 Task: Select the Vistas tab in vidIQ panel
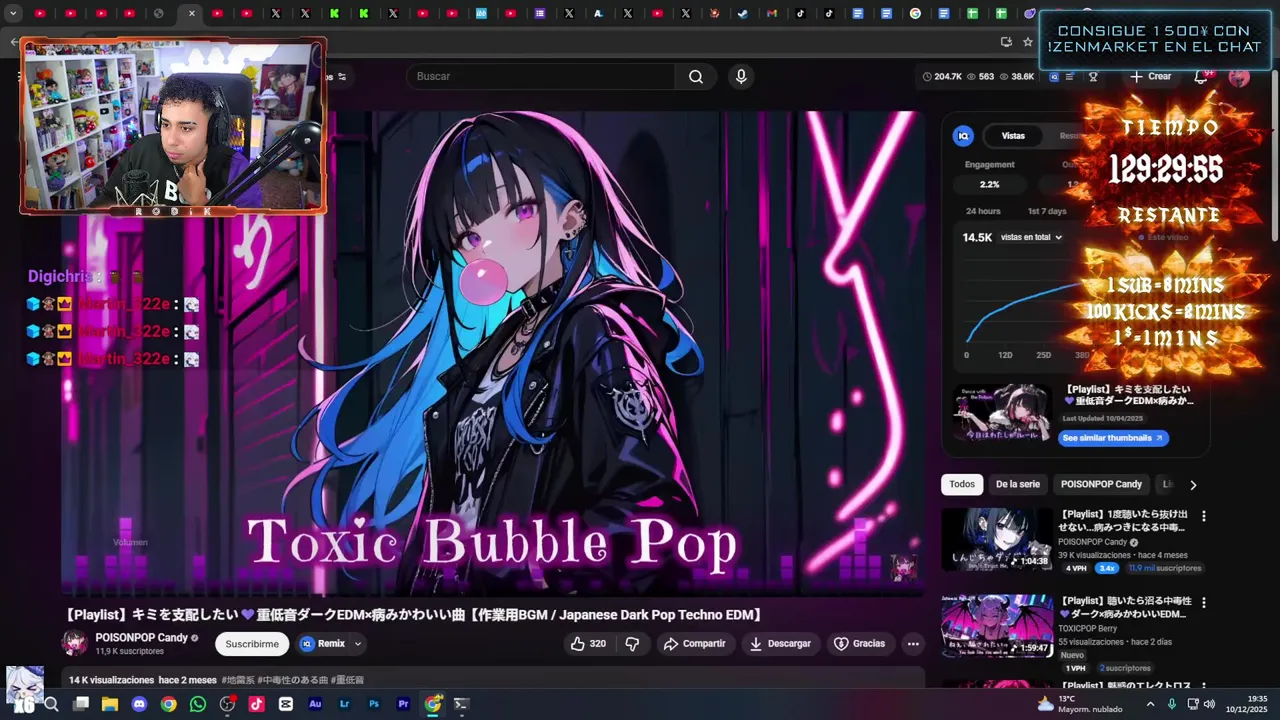click(x=1013, y=136)
